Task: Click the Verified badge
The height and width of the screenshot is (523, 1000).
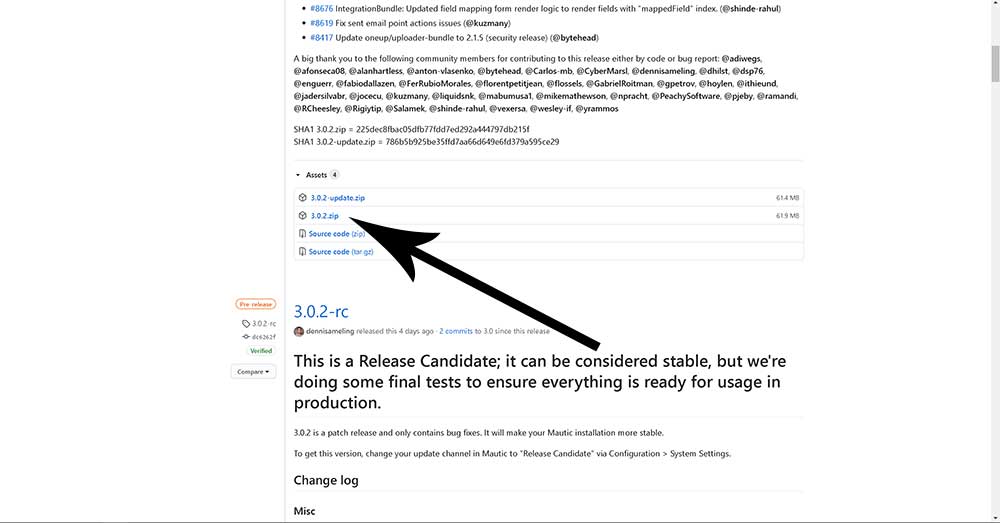Action: [261, 351]
